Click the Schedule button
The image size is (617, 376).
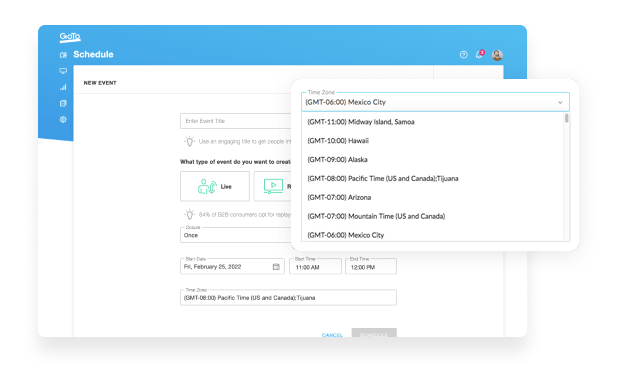tap(374, 333)
